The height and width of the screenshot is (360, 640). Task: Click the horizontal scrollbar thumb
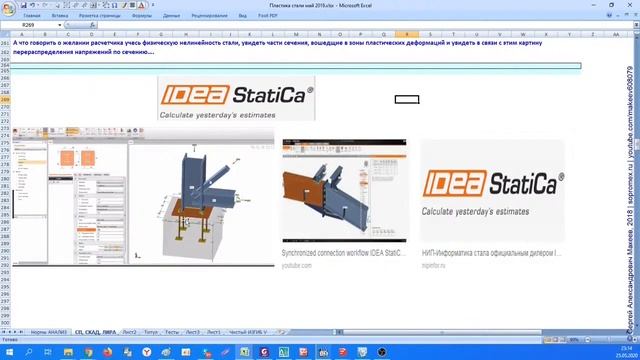[442, 332]
